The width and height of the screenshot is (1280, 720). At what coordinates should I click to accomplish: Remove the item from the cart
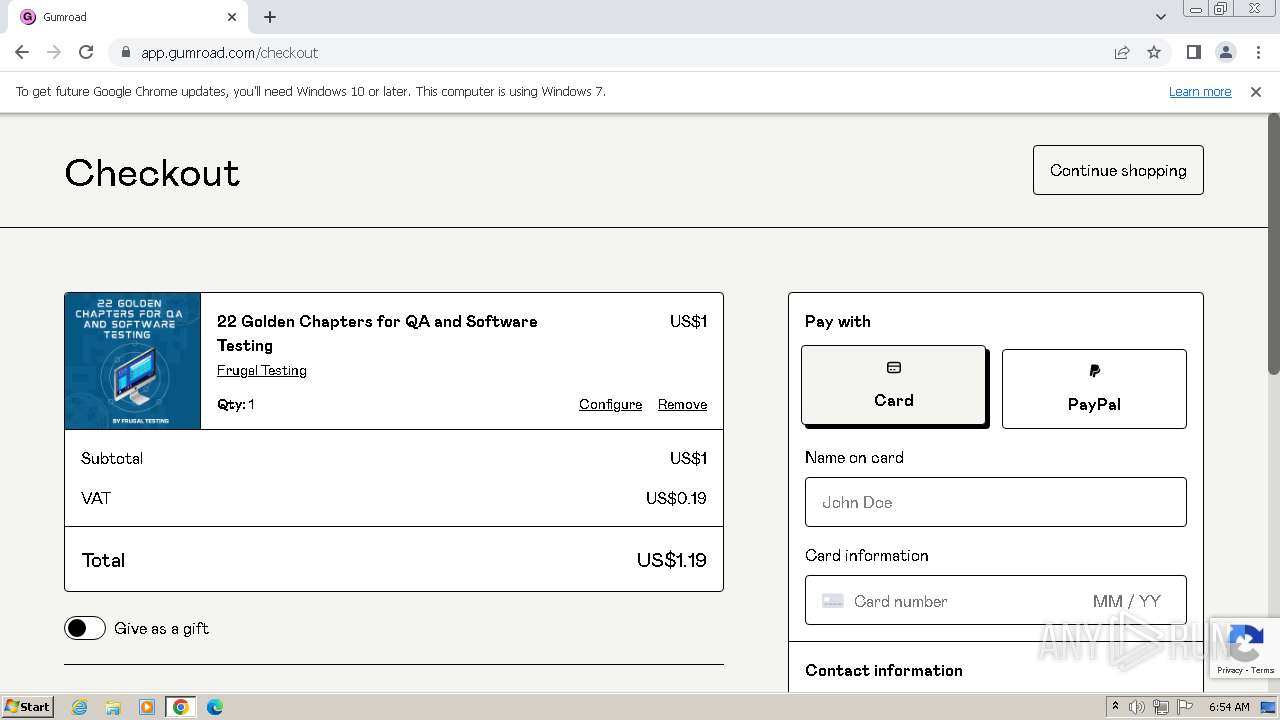point(682,404)
